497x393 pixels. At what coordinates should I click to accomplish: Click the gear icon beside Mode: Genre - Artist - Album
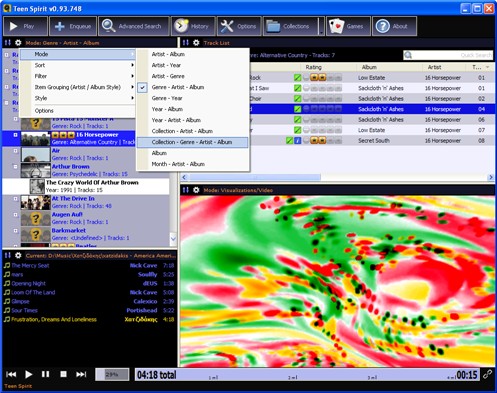(18, 43)
